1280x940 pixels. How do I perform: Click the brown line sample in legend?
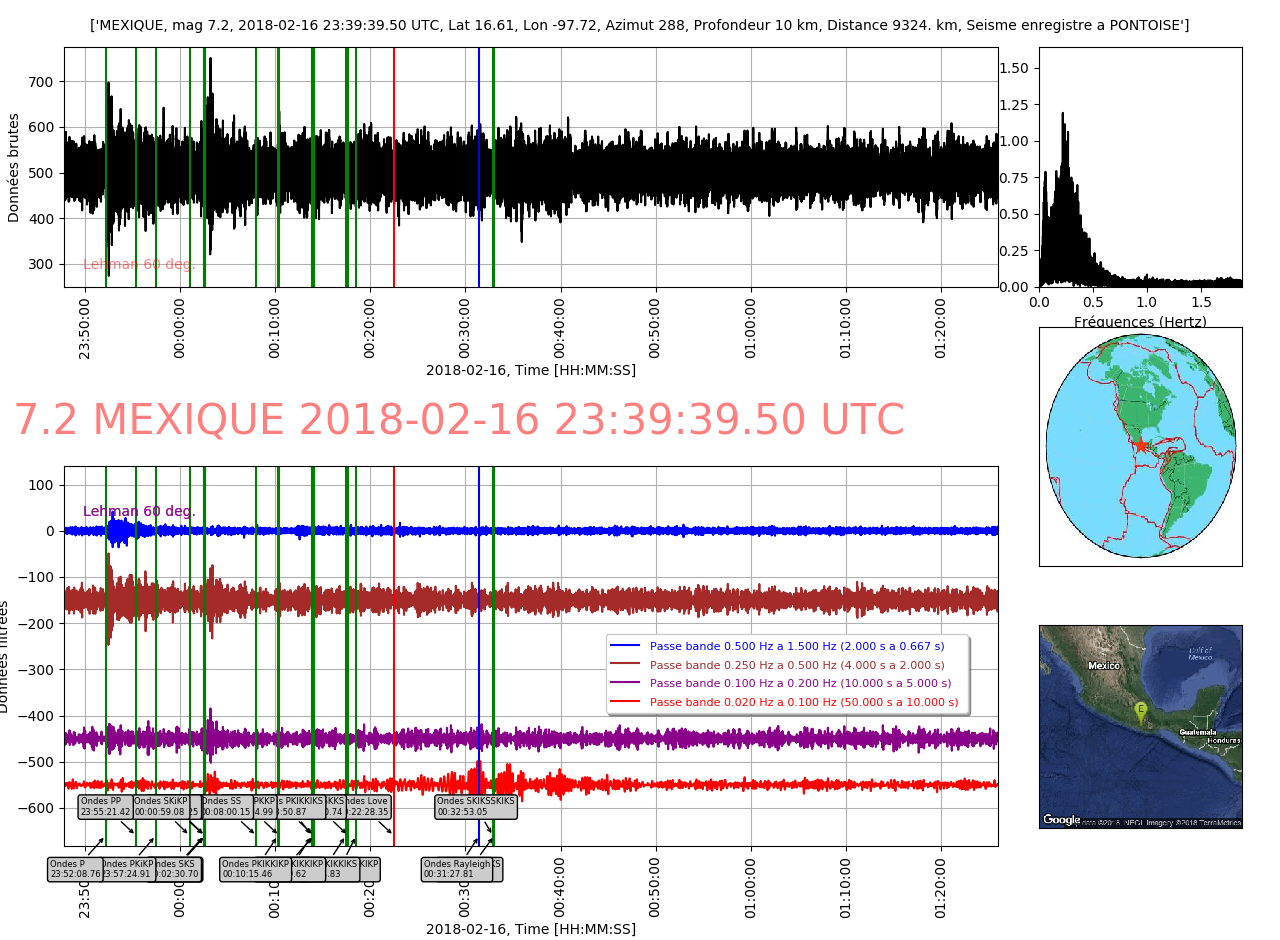pos(624,665)
